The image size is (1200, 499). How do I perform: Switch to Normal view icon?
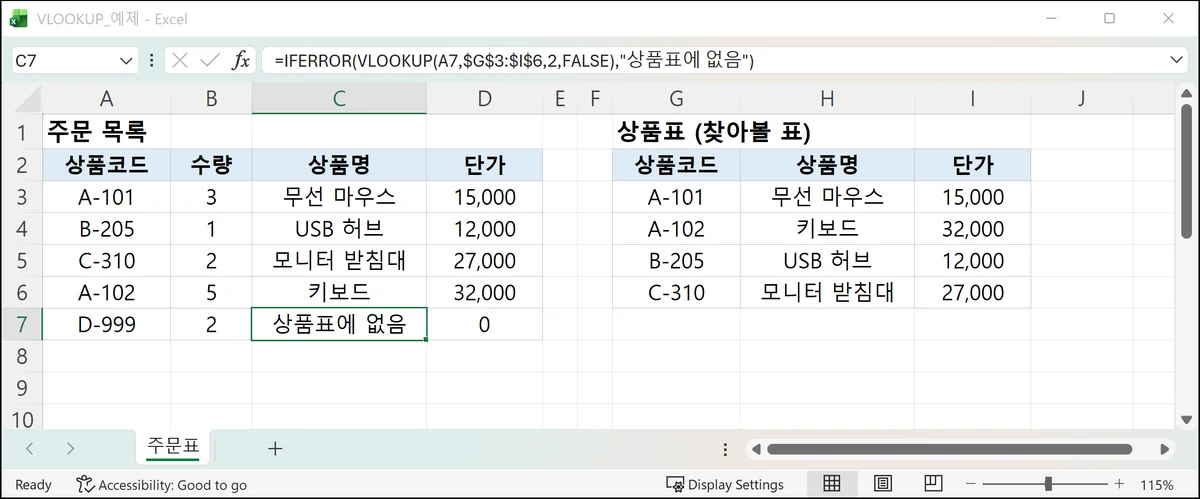point(831,484)
